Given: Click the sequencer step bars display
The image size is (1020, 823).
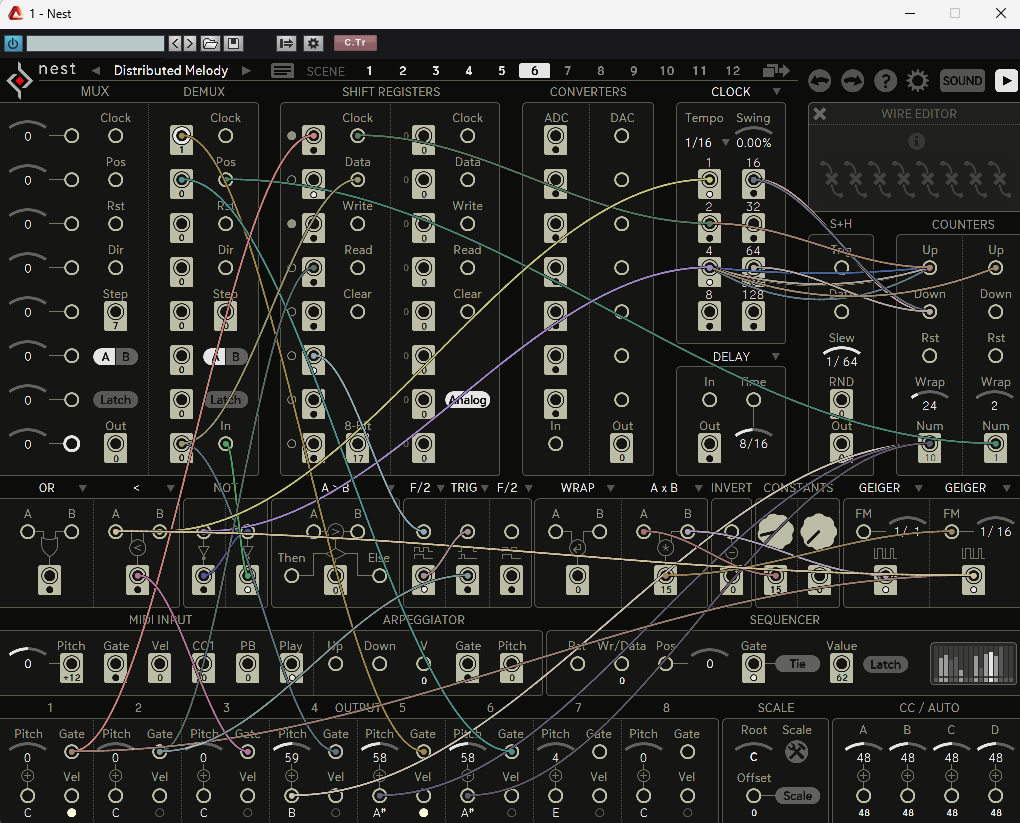Looking at the screenshot, I should (x=973, y=664).
